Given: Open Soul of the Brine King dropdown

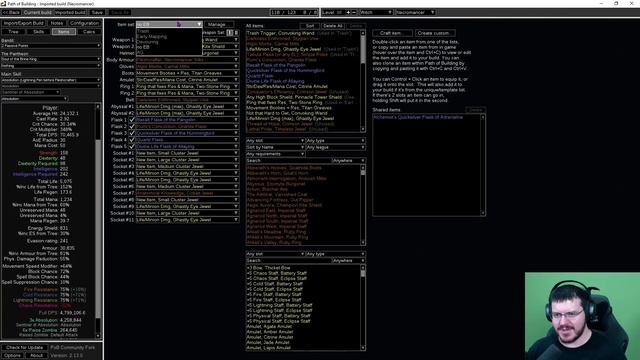Looking at the screenshot, I should [51, 59].
